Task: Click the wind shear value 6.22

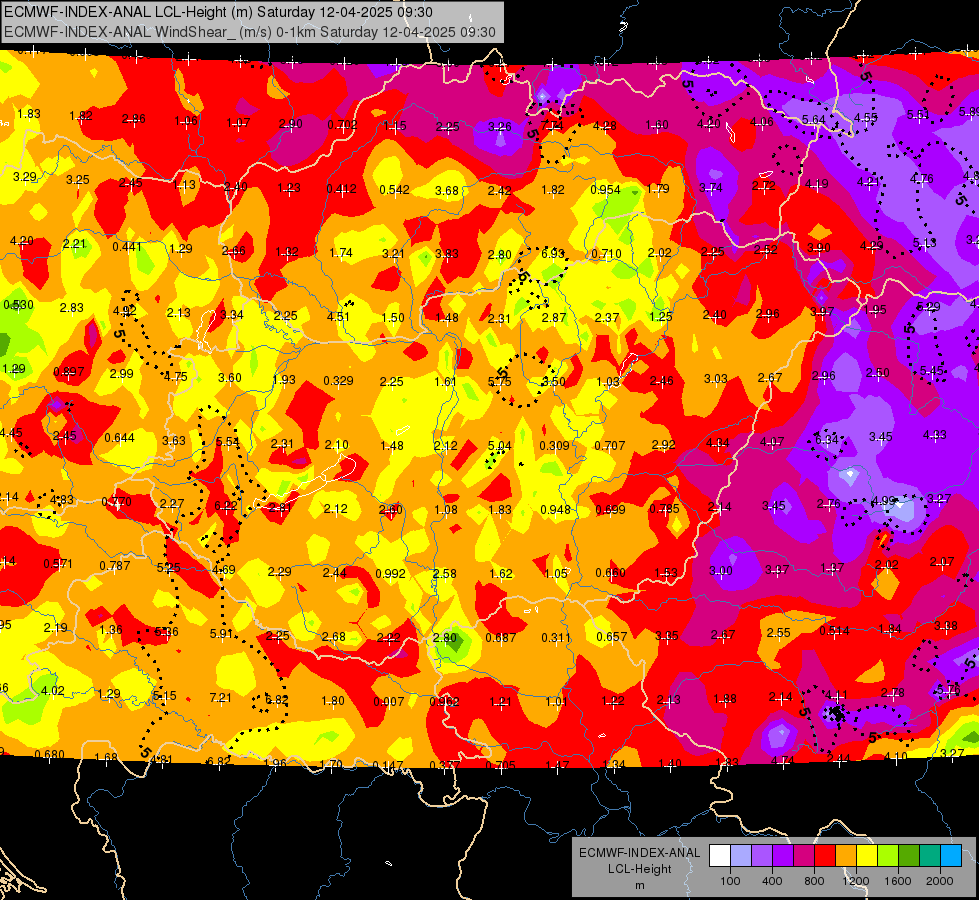Action: click(226, 505)
